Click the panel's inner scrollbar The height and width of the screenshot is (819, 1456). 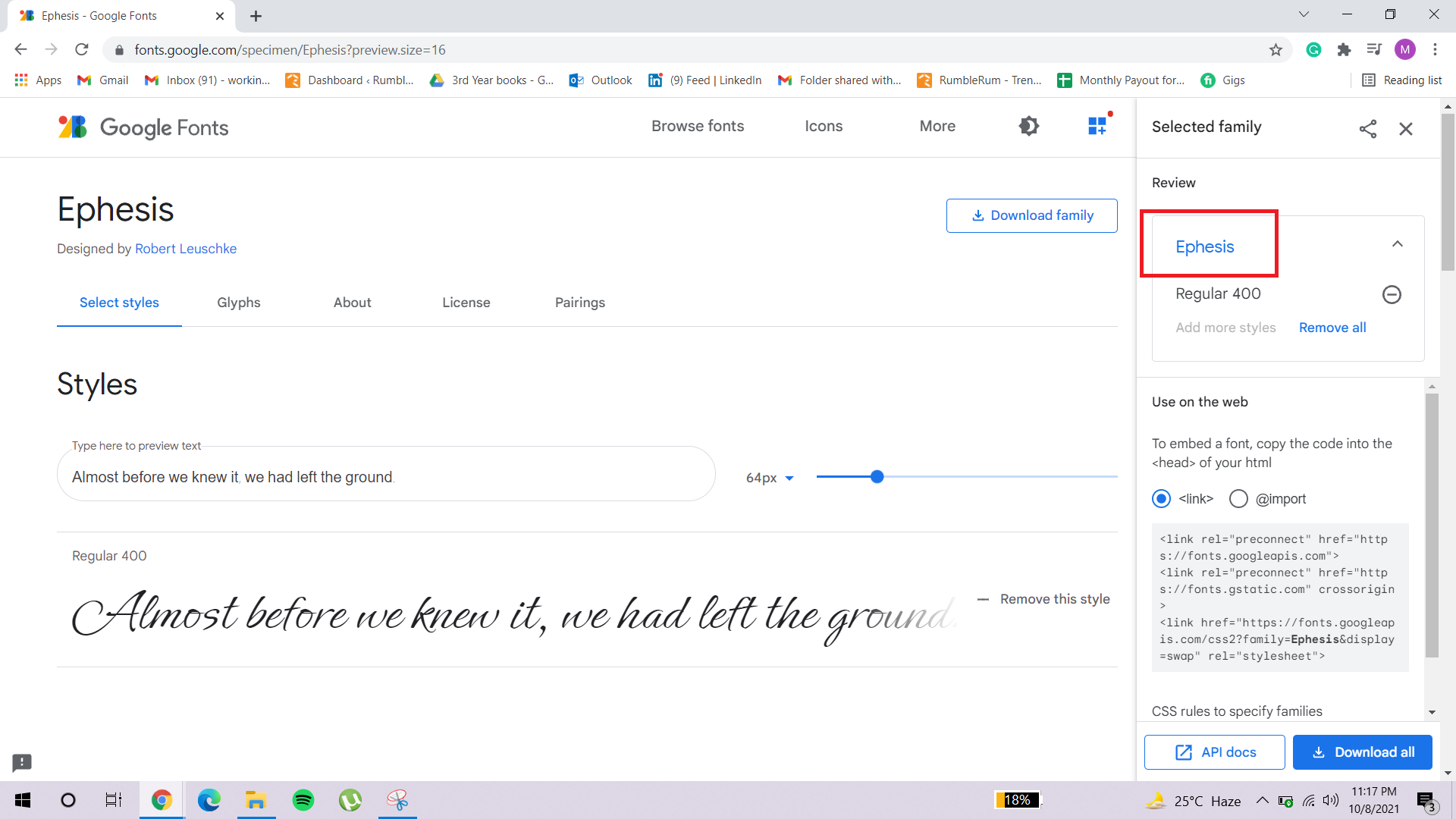(x=1432, y=525)
